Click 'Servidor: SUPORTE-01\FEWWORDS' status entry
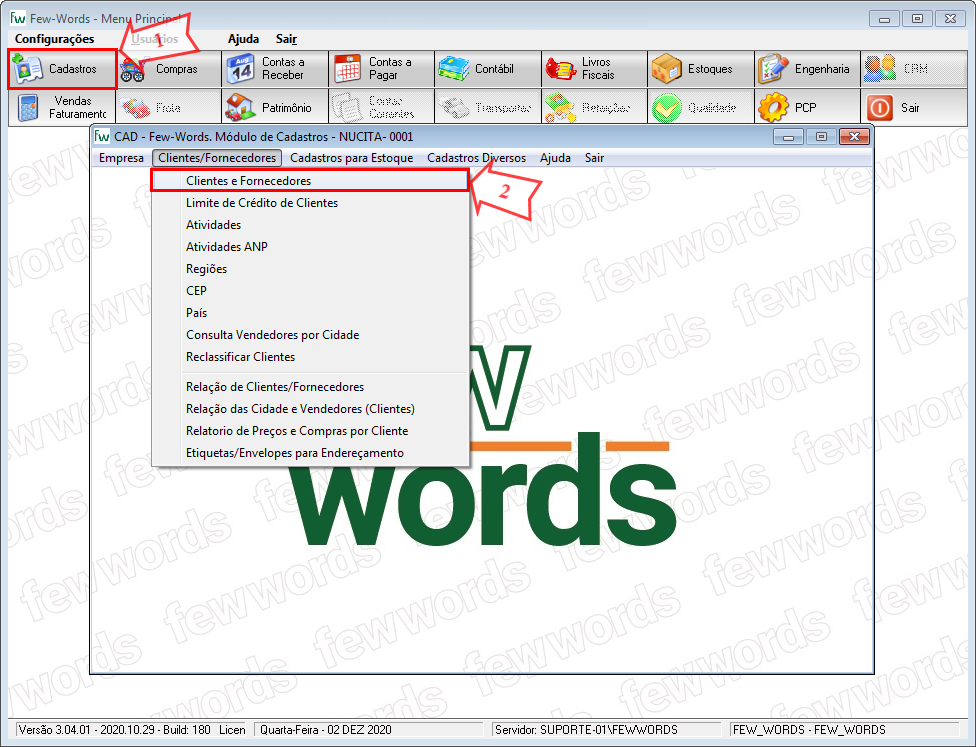 click(586, 730)
